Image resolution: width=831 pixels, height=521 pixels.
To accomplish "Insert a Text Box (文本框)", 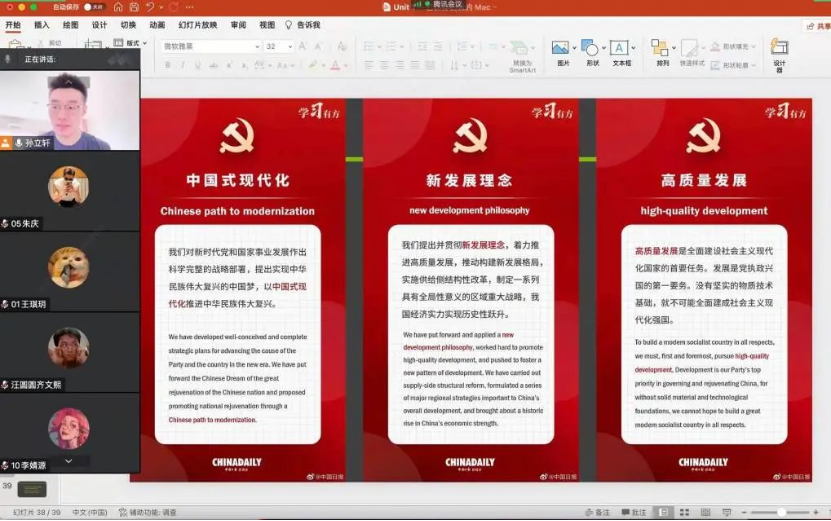I will tap(621, 48).
